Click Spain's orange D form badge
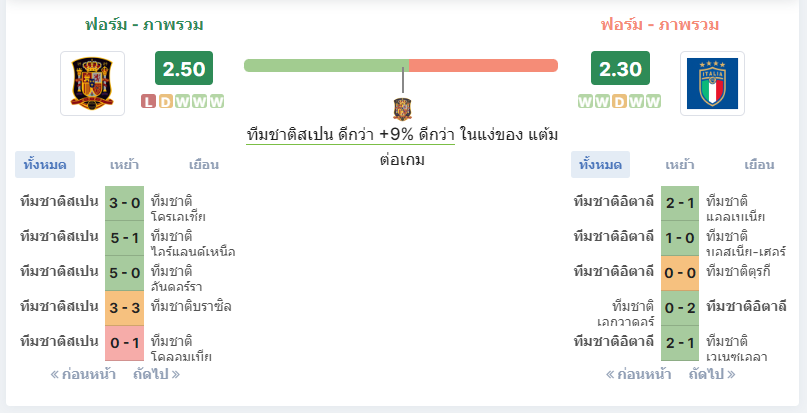This screenshot has height=413, width=807. (165, 101)
